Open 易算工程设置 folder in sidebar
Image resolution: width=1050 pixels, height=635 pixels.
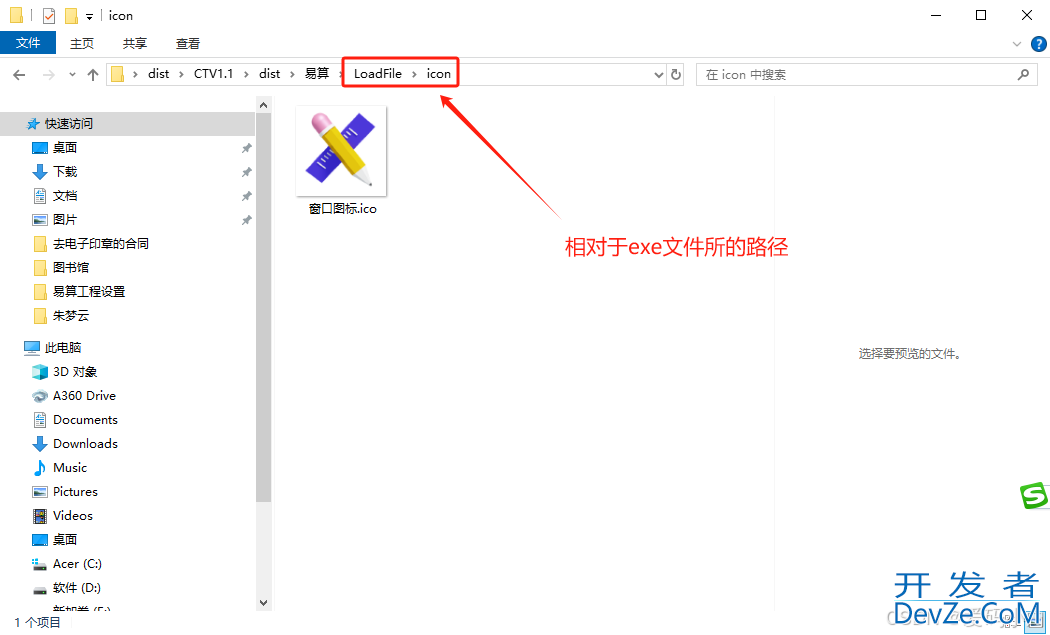(89, 291)
